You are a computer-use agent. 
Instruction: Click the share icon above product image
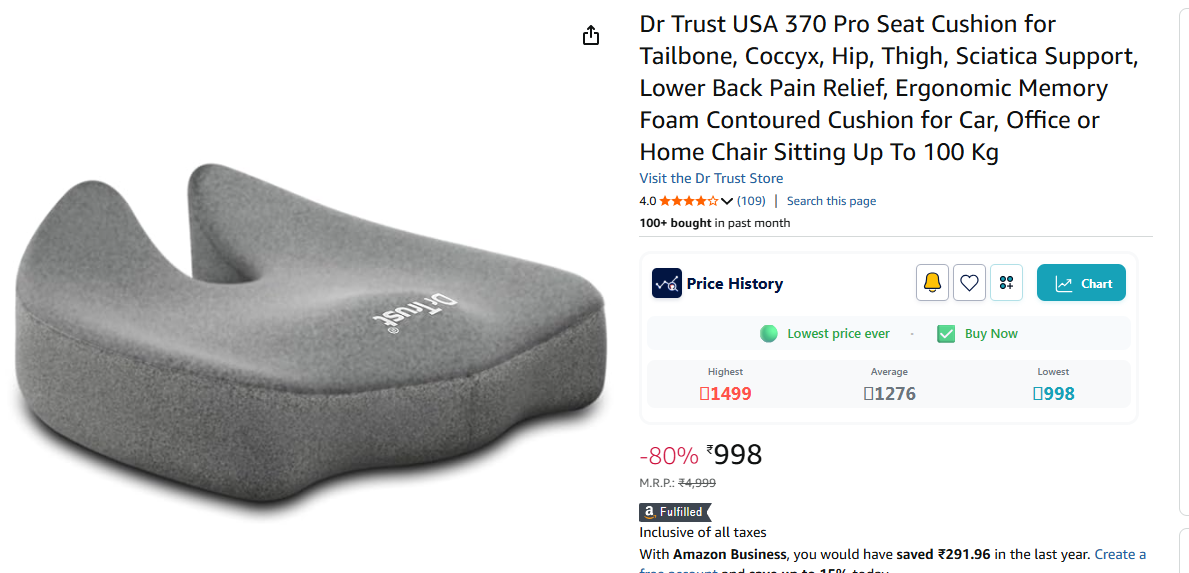591,36
